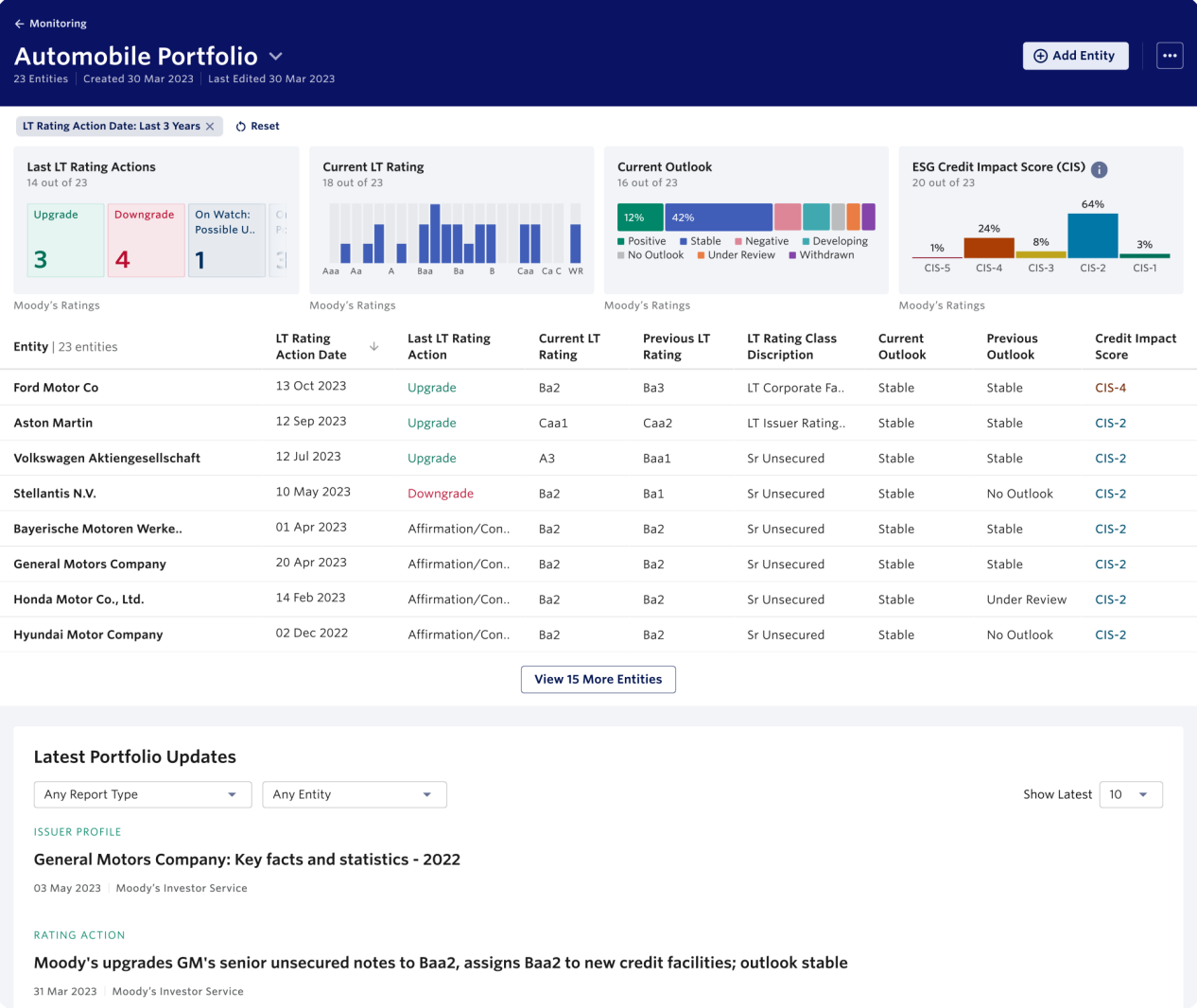Open the Ford Motor Co entity row
Screen dimensions: 1197x1008
coord(56,388)
